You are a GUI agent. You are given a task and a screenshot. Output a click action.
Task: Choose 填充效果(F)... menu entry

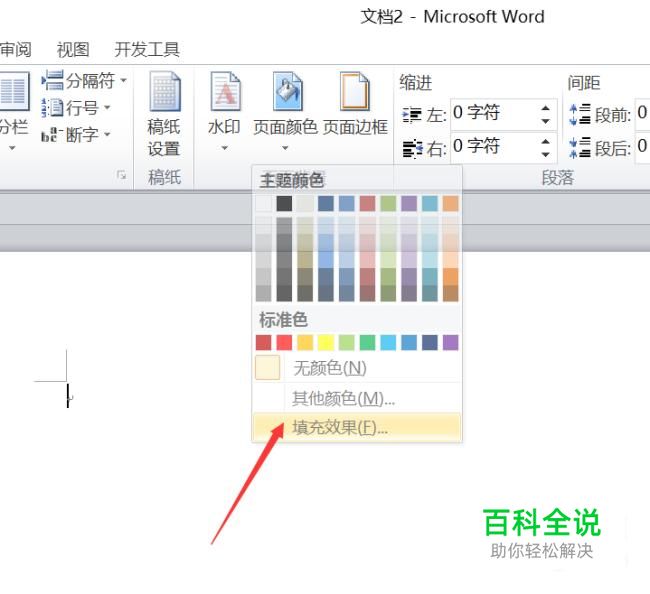click(357, 427)
